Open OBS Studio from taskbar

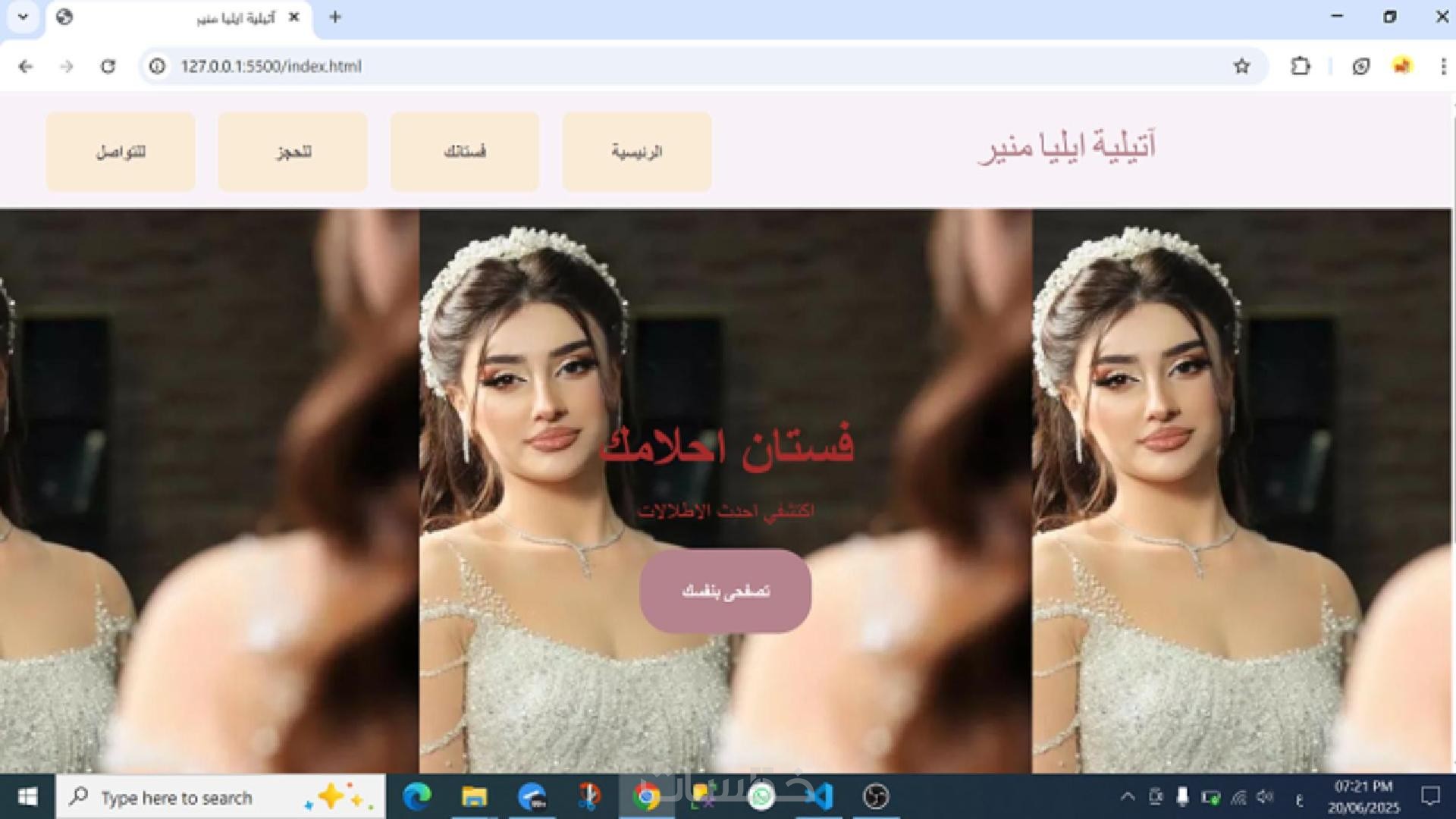click(875, 797)
